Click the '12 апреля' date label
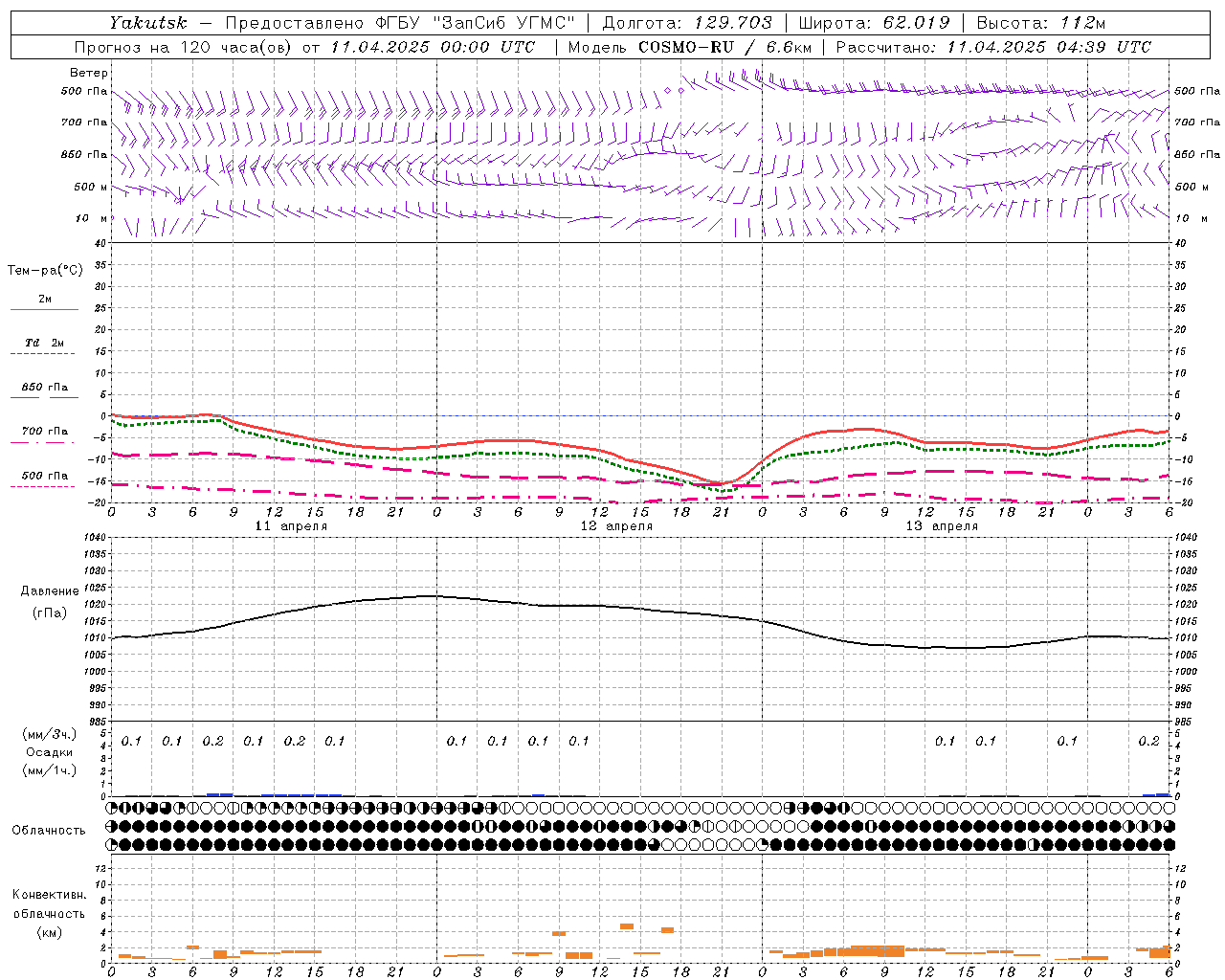 tap(616, 526)
